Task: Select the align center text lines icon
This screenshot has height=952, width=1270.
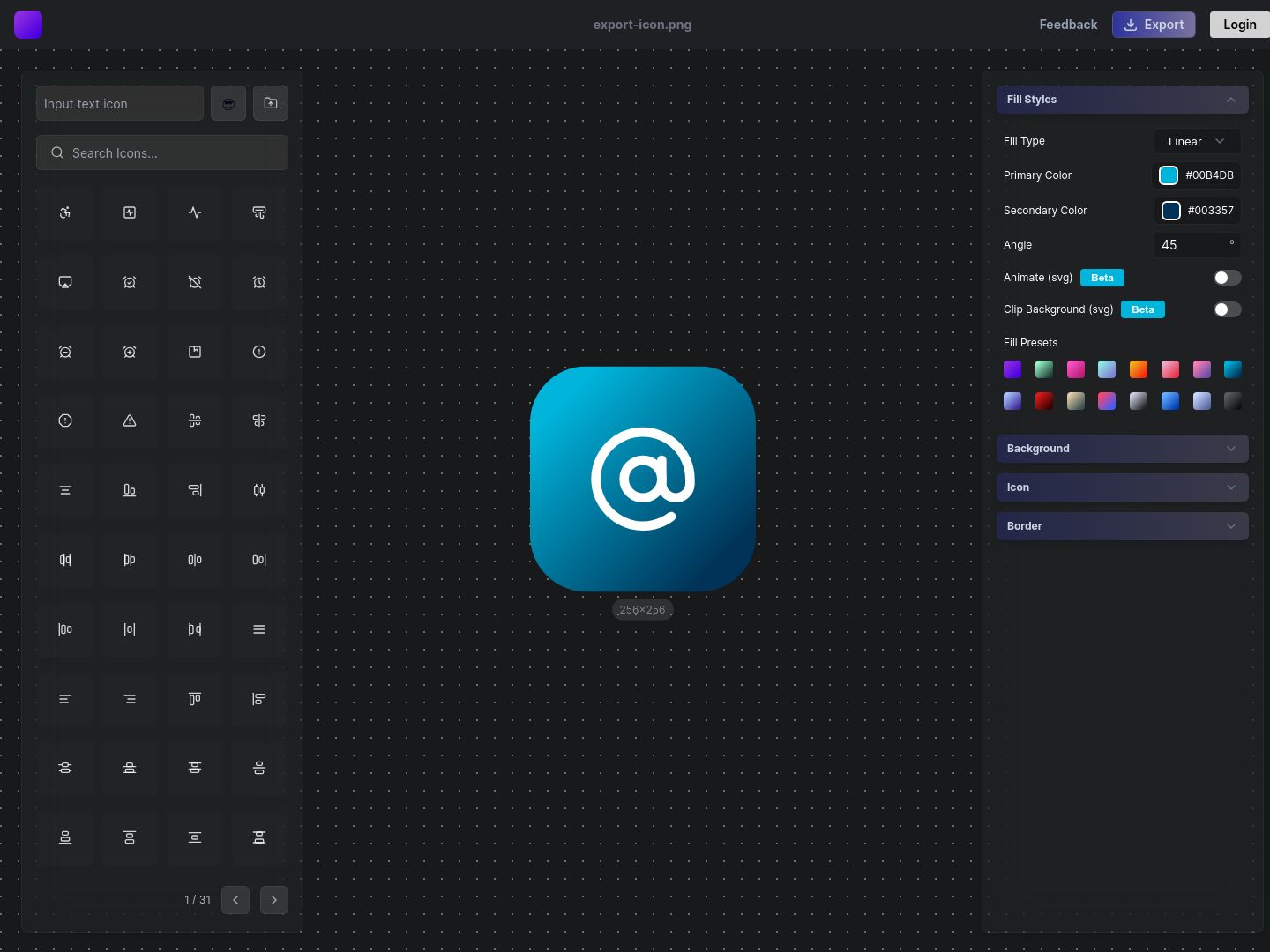Action: [x=65, y=490]
